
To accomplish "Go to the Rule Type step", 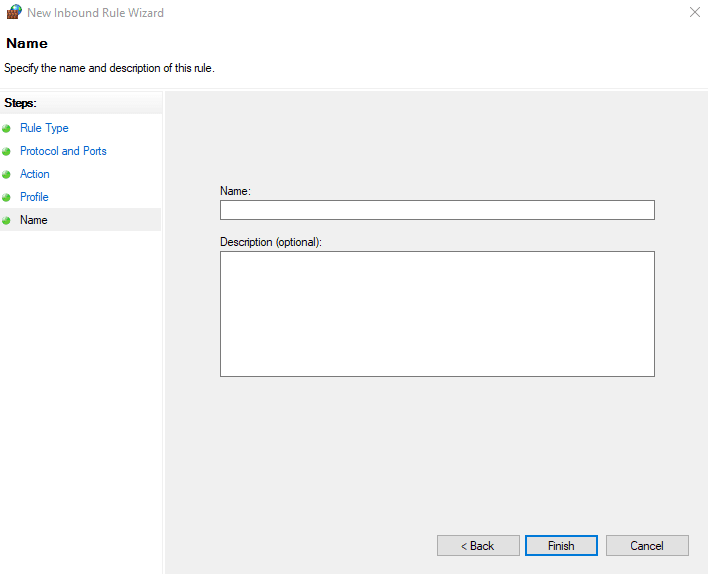I will [44, 128].
